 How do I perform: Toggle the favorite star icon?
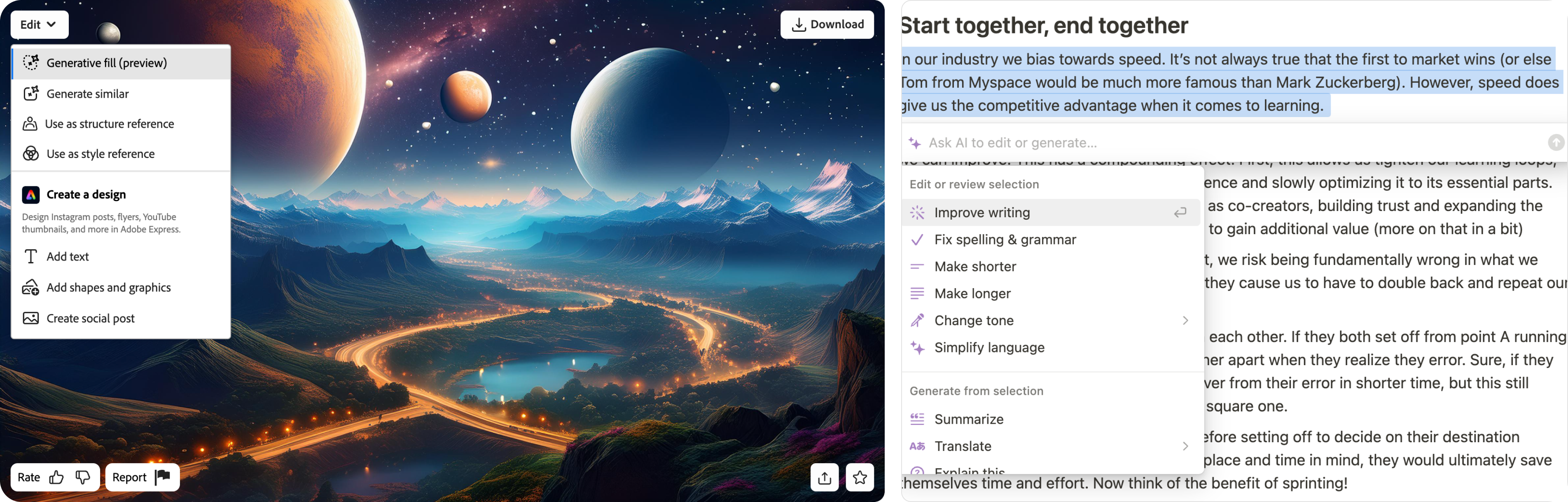coord(860,477)
